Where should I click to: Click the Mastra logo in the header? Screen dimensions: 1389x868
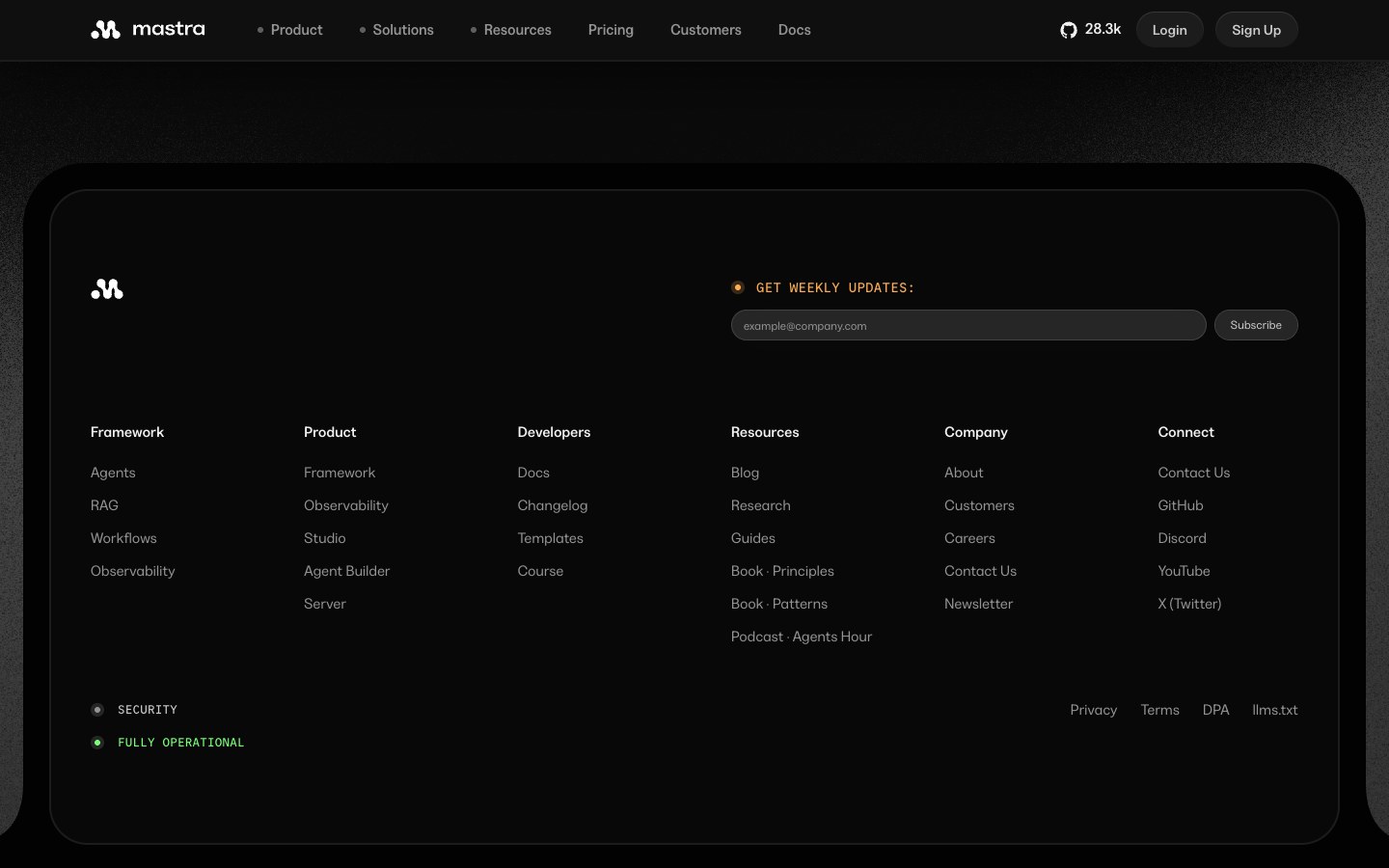click(148, 30)
